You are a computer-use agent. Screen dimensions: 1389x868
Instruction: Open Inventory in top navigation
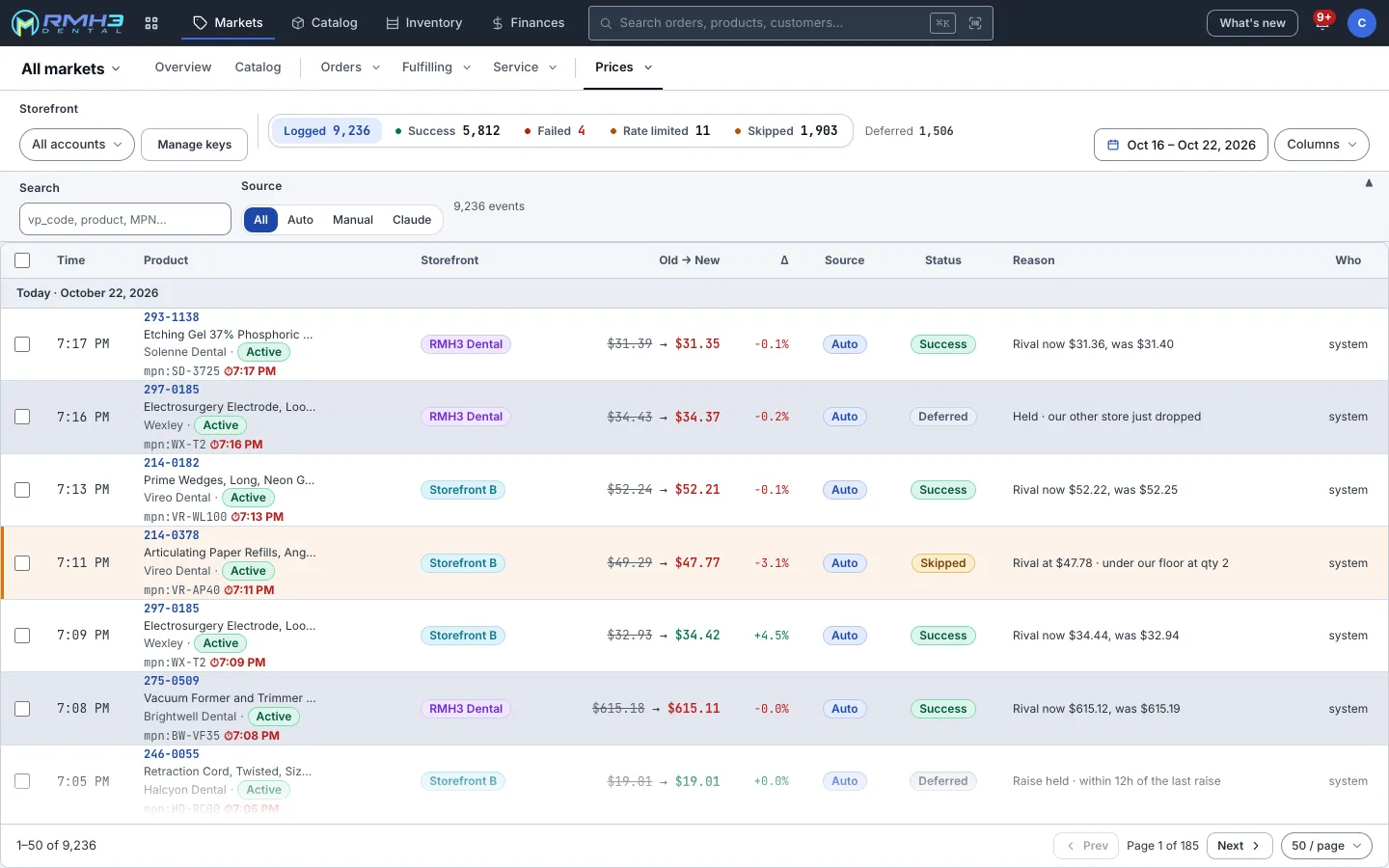[423, 23]
